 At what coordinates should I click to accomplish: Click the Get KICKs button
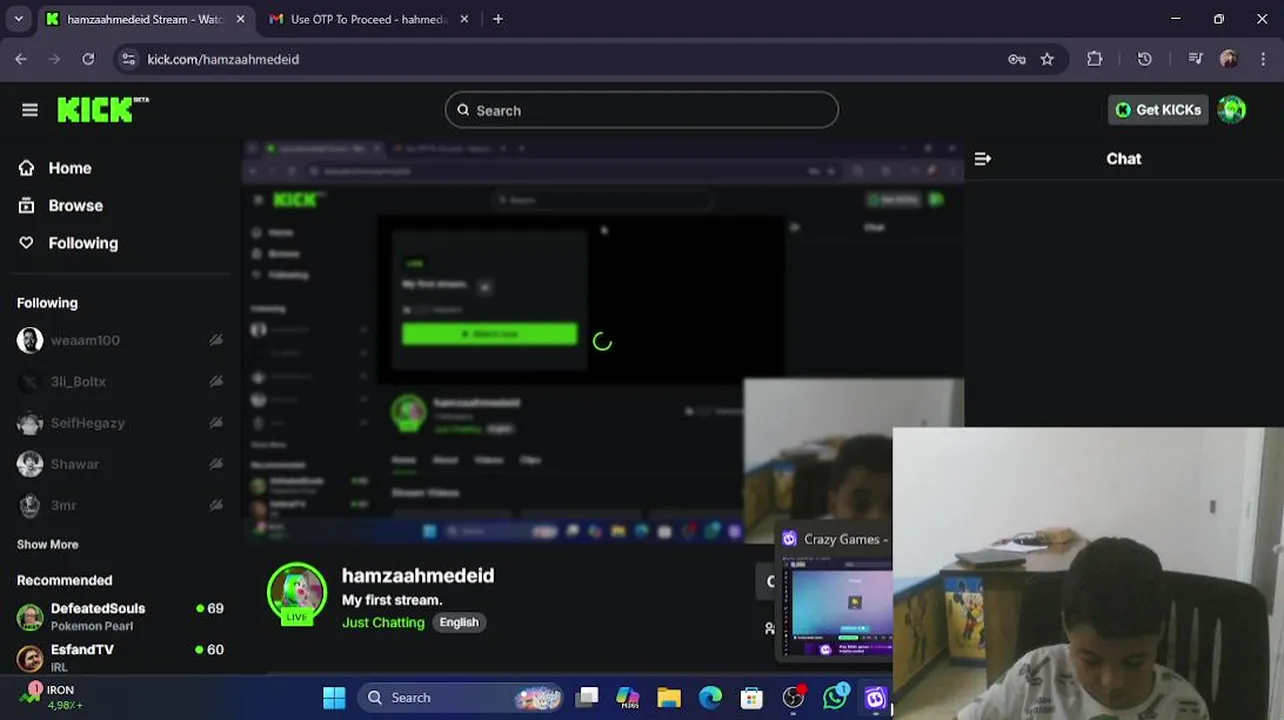click(x=1157, y=110)
